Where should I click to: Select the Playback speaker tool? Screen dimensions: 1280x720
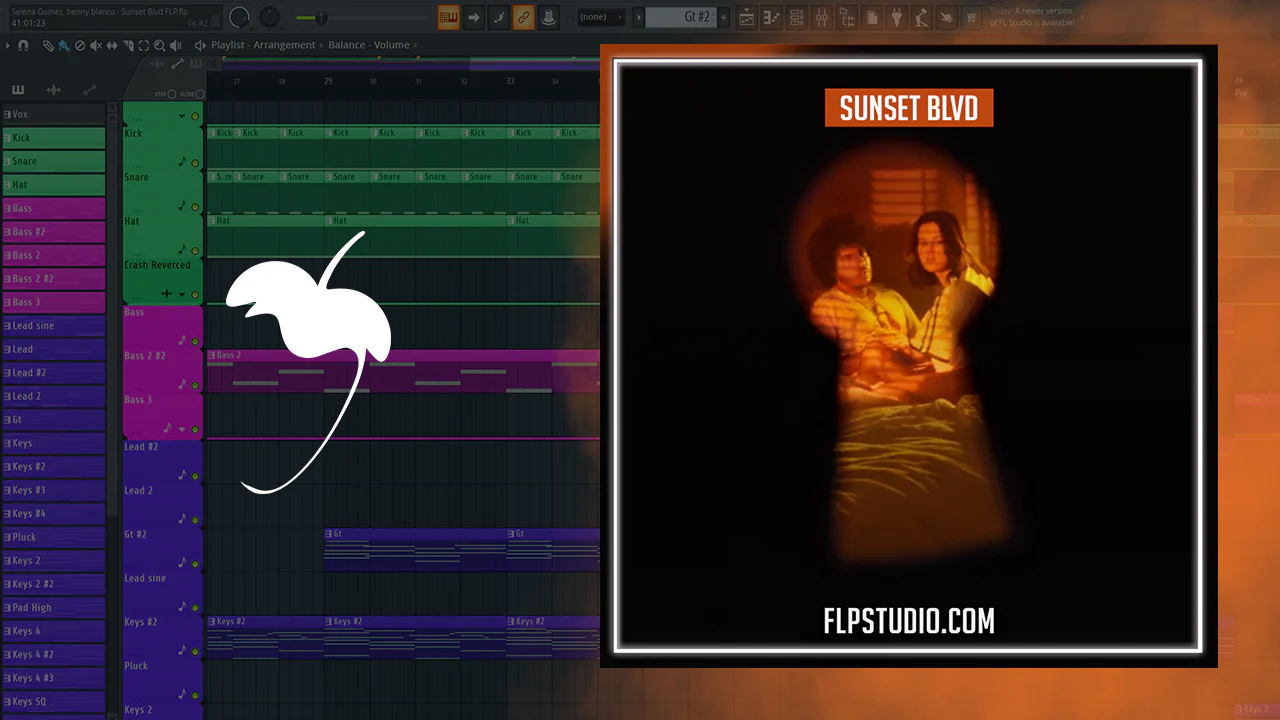pyautogui.click(x=176, y=46)
